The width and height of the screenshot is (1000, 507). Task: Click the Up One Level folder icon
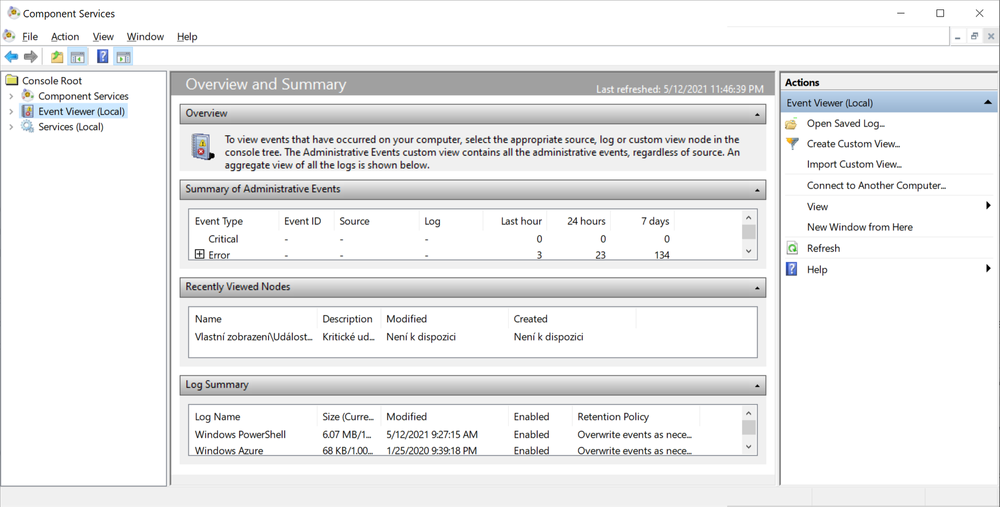tap(57, 57)
